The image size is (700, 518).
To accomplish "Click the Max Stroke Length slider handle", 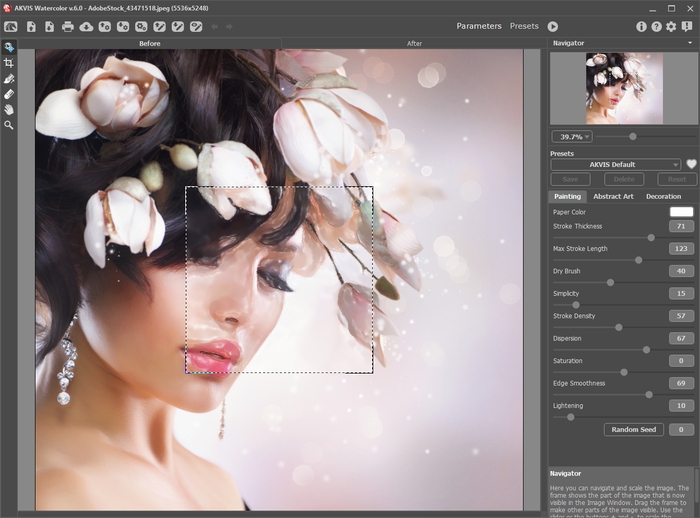I will (x=638, y=260).
